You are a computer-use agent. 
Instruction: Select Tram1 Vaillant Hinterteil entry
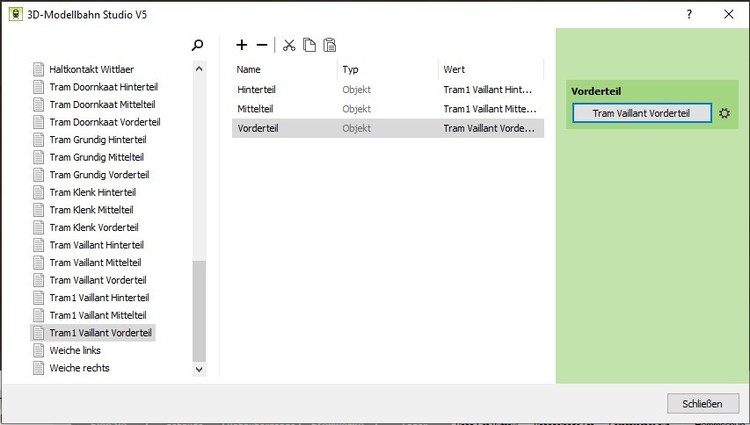tap(99, 298)
